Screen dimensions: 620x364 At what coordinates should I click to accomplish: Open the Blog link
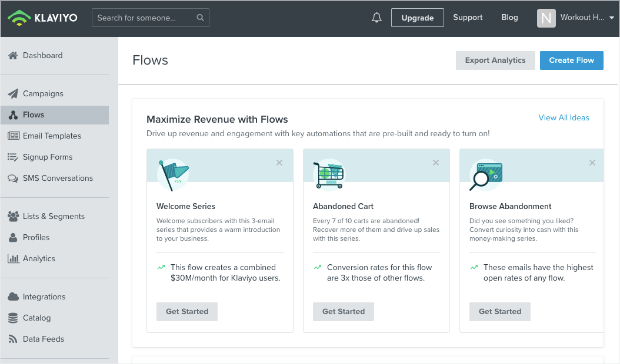pyautogui.click(x=510, y=17)
